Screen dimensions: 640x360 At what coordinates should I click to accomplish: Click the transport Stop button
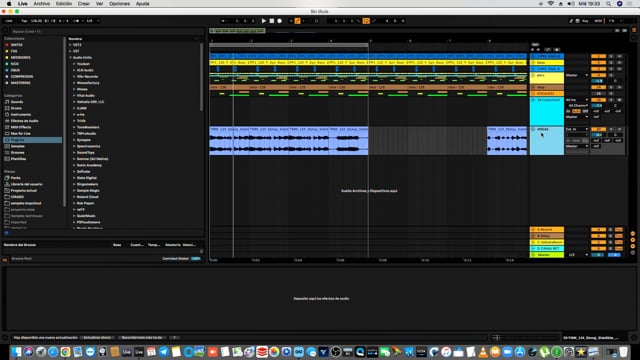click(x=272, y=21)
